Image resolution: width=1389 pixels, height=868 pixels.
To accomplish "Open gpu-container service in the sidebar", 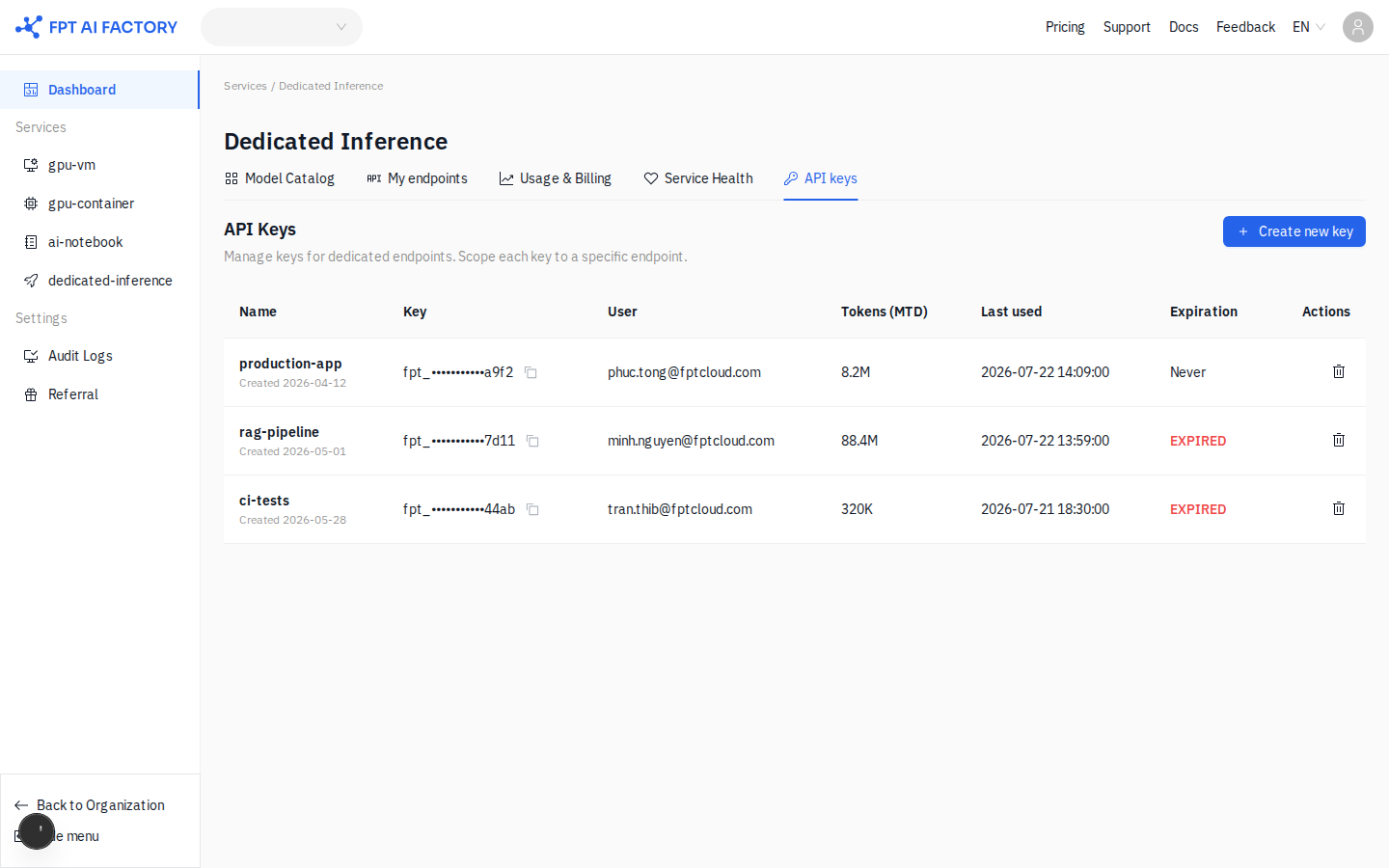I will click(99, 203).
